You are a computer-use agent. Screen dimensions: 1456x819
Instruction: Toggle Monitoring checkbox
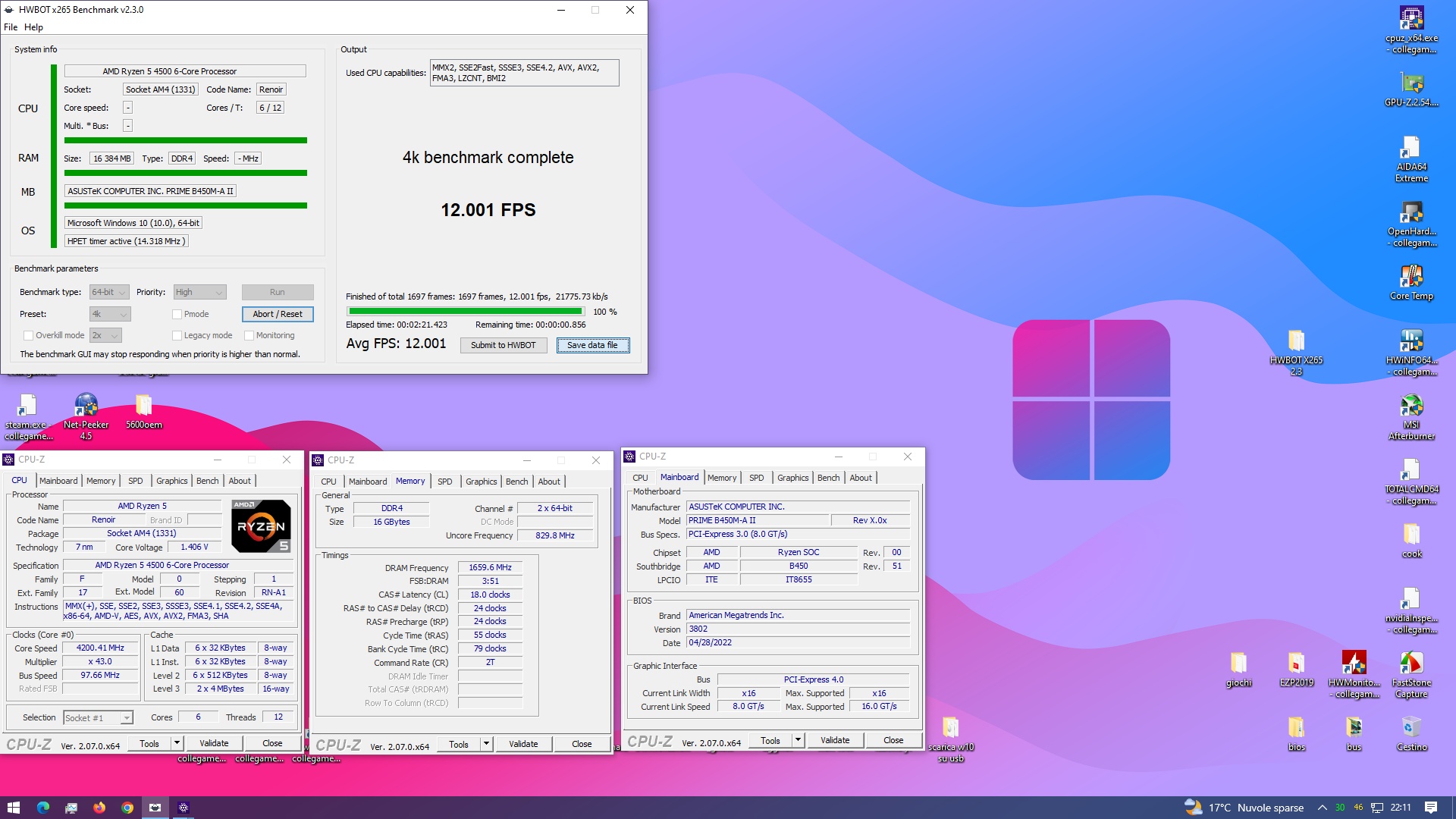coord(249,335)
